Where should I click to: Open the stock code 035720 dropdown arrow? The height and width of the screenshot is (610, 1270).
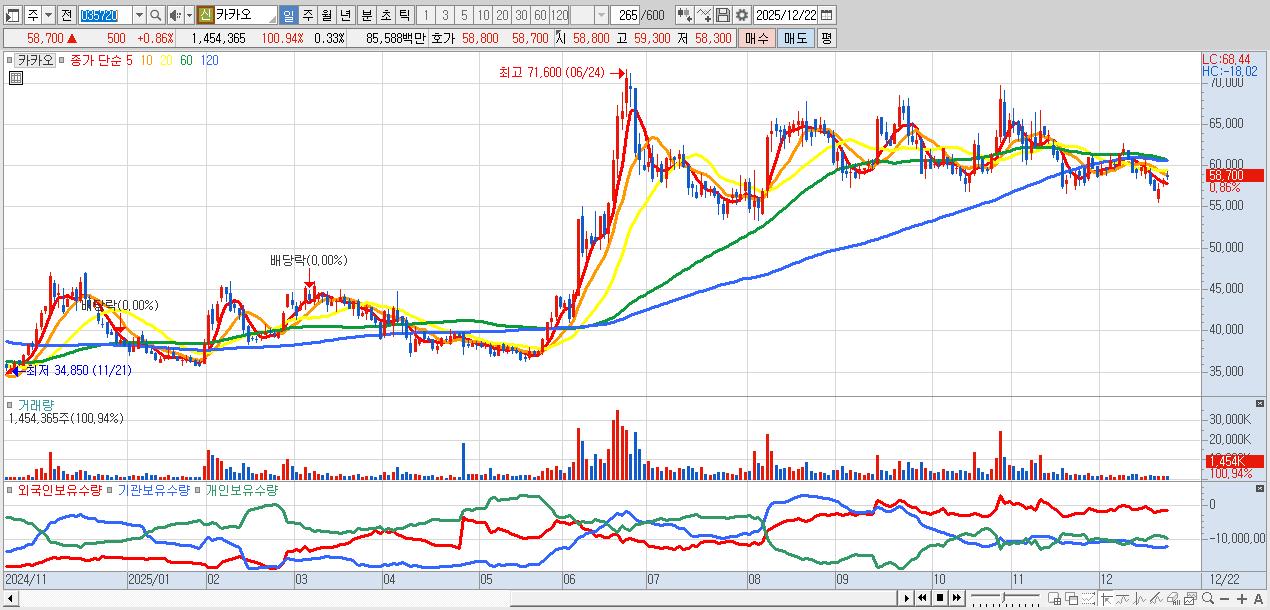[x=138, y=15]
